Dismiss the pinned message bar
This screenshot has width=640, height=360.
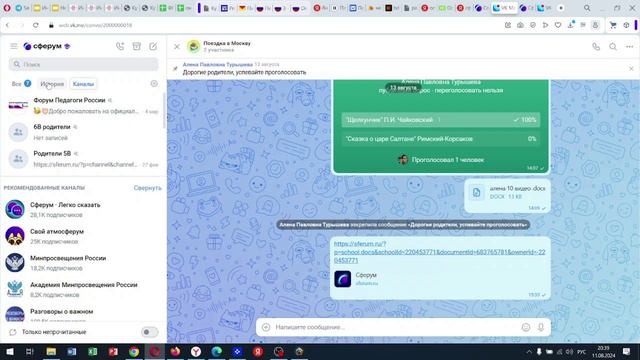[631, 69]
